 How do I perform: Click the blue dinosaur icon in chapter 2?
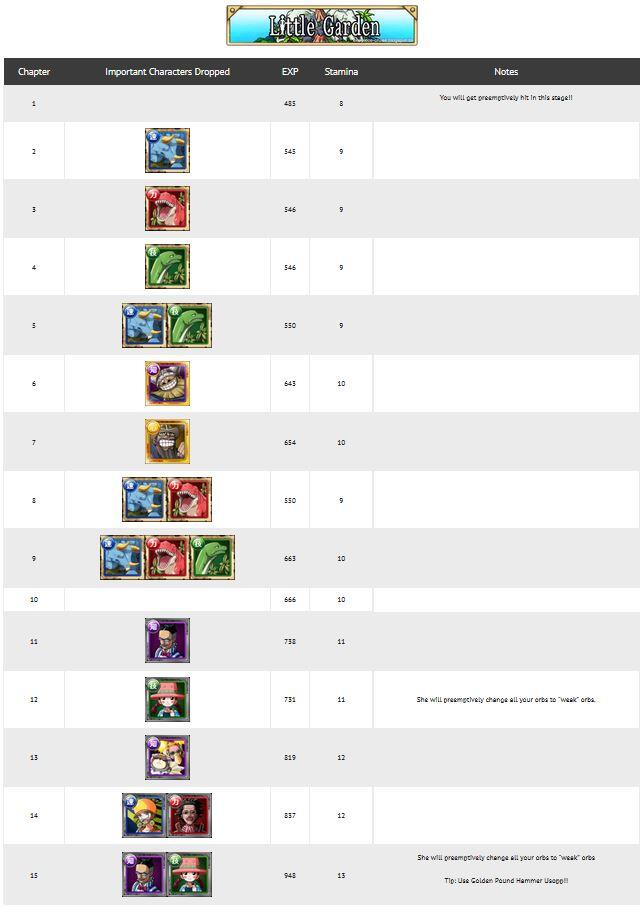click(x=167, y=151)
